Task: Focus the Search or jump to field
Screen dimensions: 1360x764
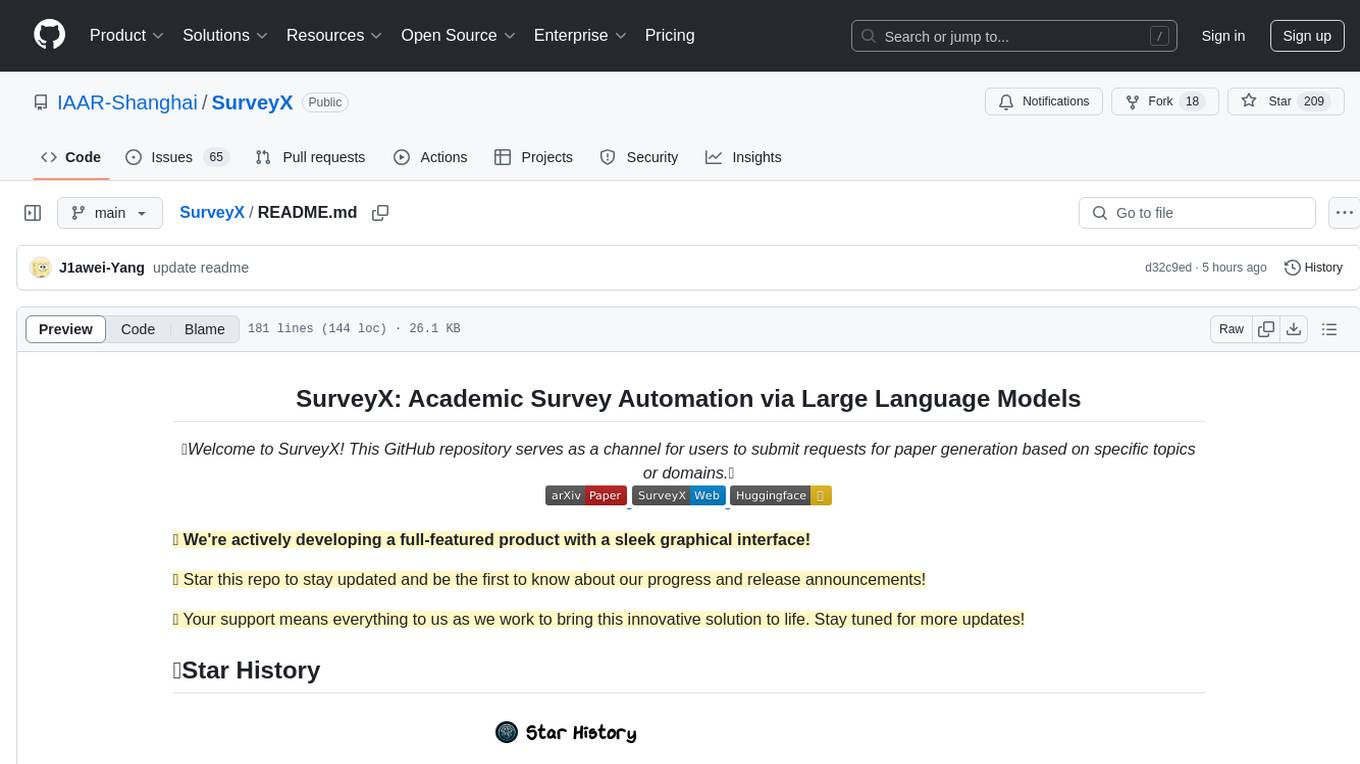Action: 1012,36
